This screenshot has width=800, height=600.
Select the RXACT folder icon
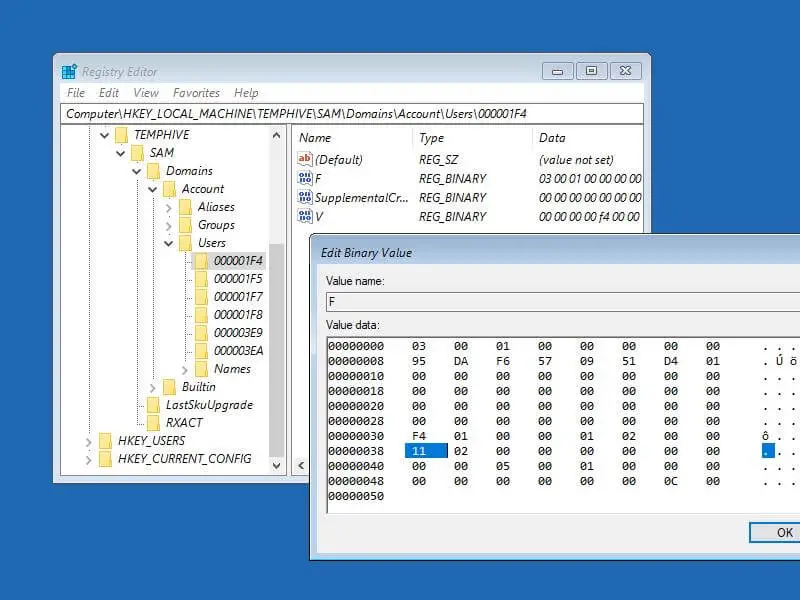(154, 423)
